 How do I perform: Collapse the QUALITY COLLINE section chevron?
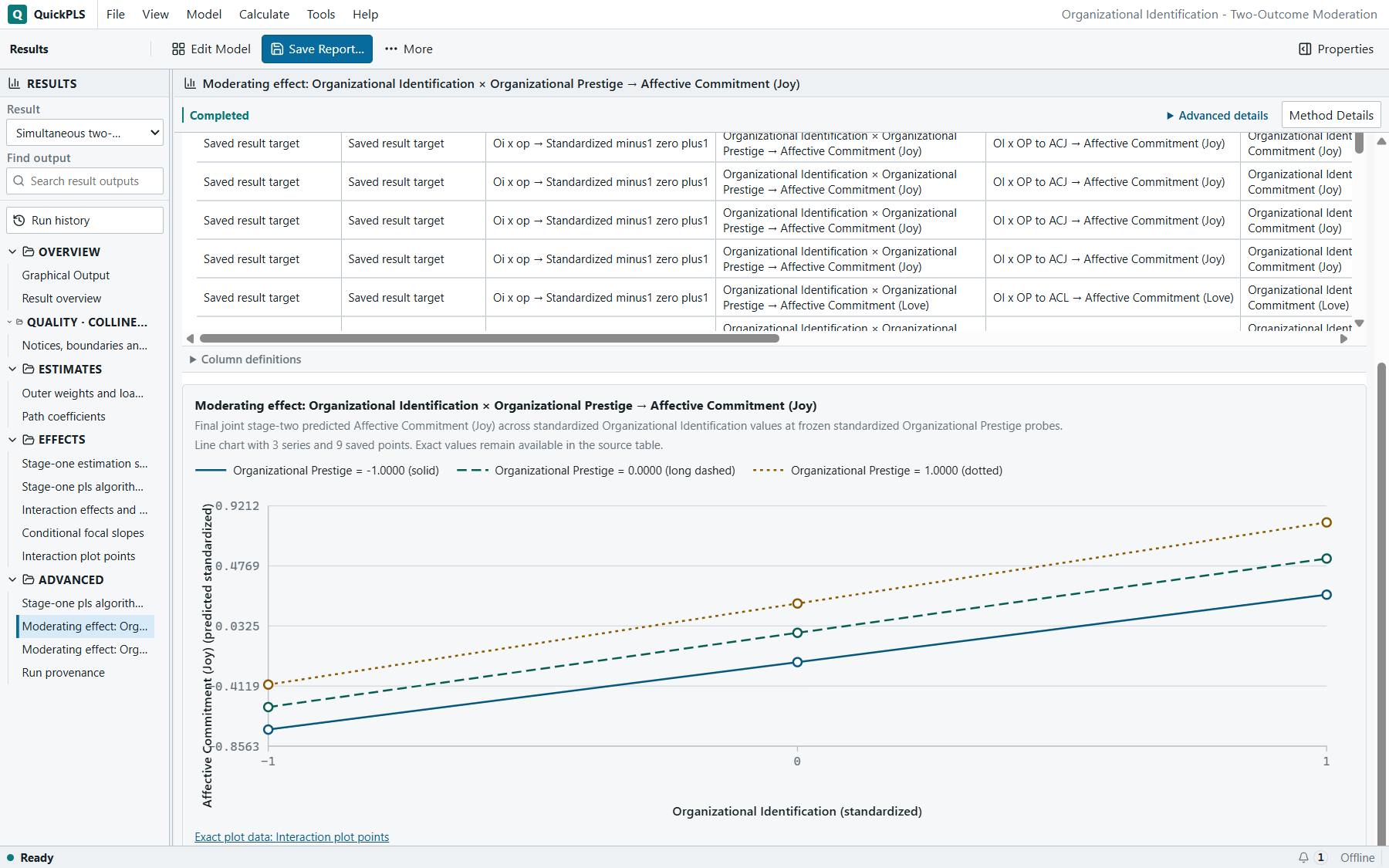point(9,322)
